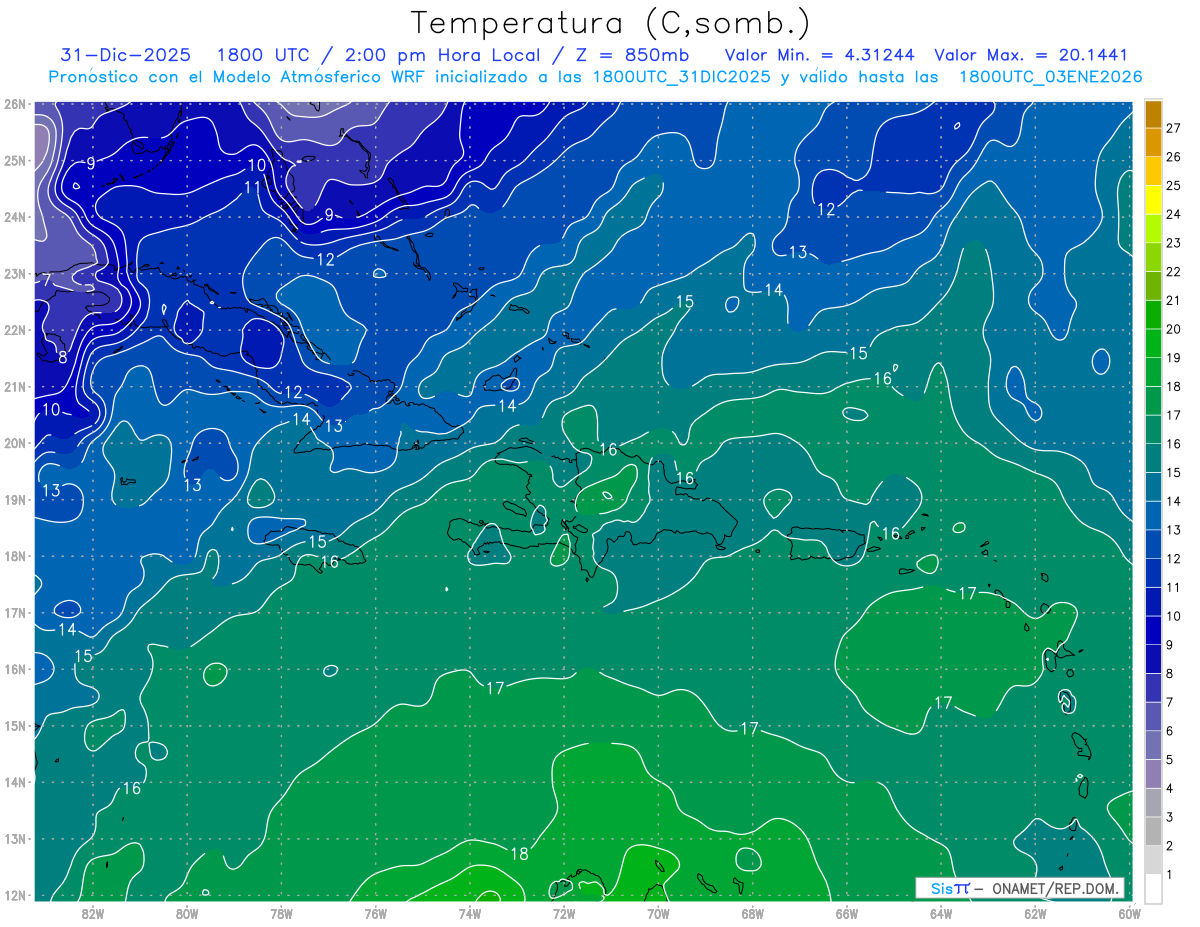
Task: Click the '20N' latitude axis label
Action: (14, 443)
